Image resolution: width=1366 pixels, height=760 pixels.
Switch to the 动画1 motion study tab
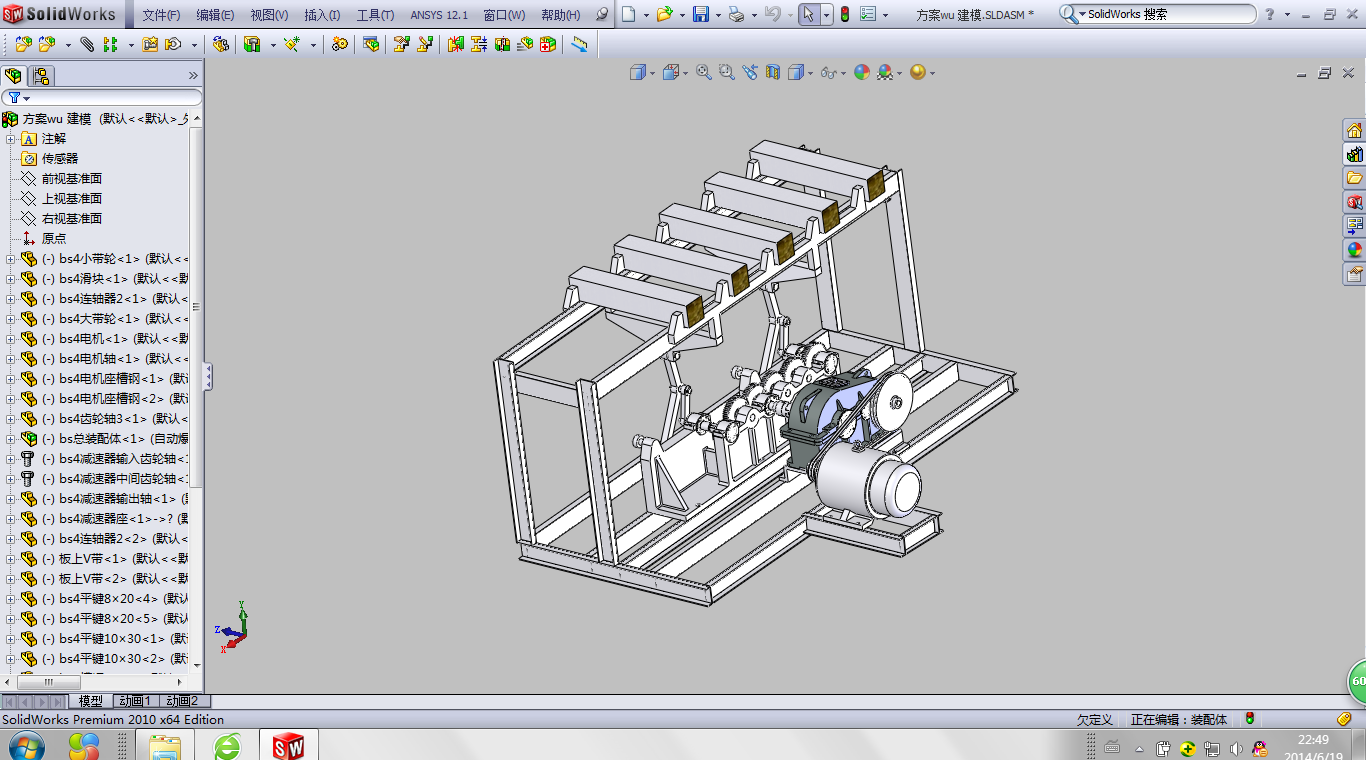(x=134, y=701)
